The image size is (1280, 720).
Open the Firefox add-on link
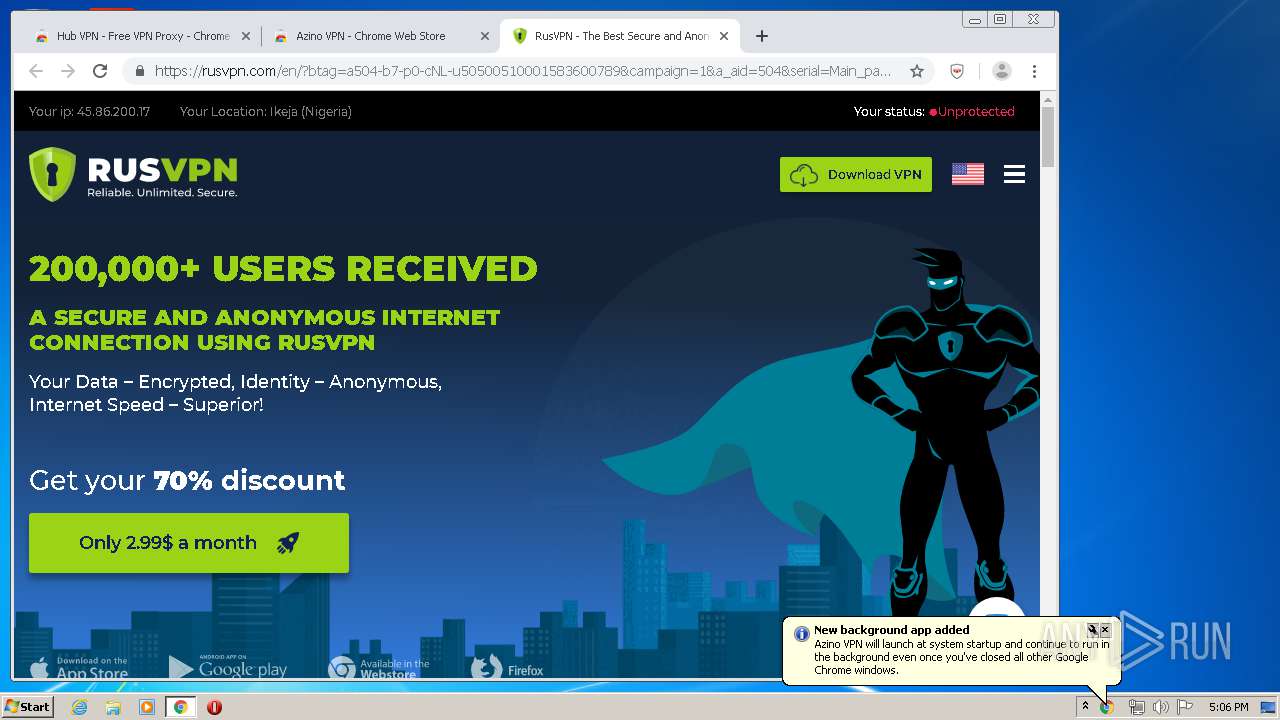[x=508, y=667]
